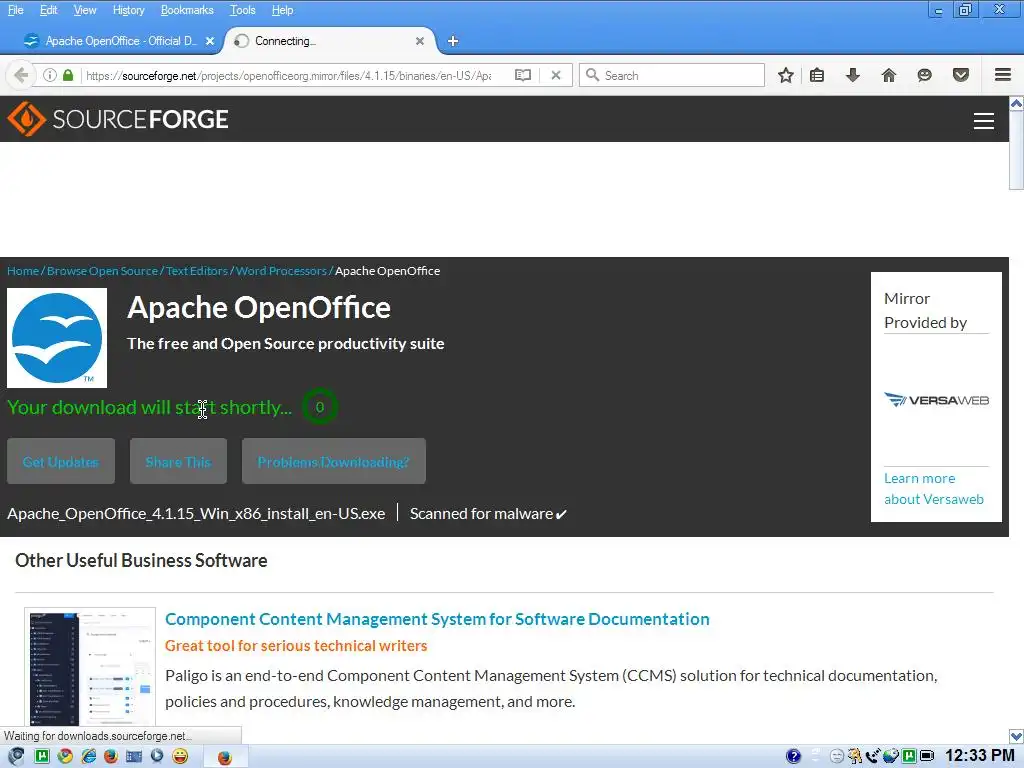Switch to the Connecting tab
This screenshot has height=768, width=1024.
[x=330, y=41]
